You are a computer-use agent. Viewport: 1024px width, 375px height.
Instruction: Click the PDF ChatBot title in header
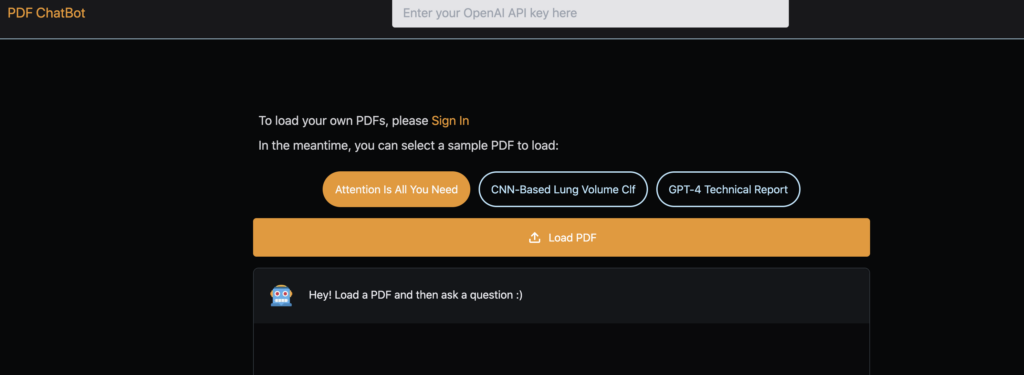coord(46,13)
